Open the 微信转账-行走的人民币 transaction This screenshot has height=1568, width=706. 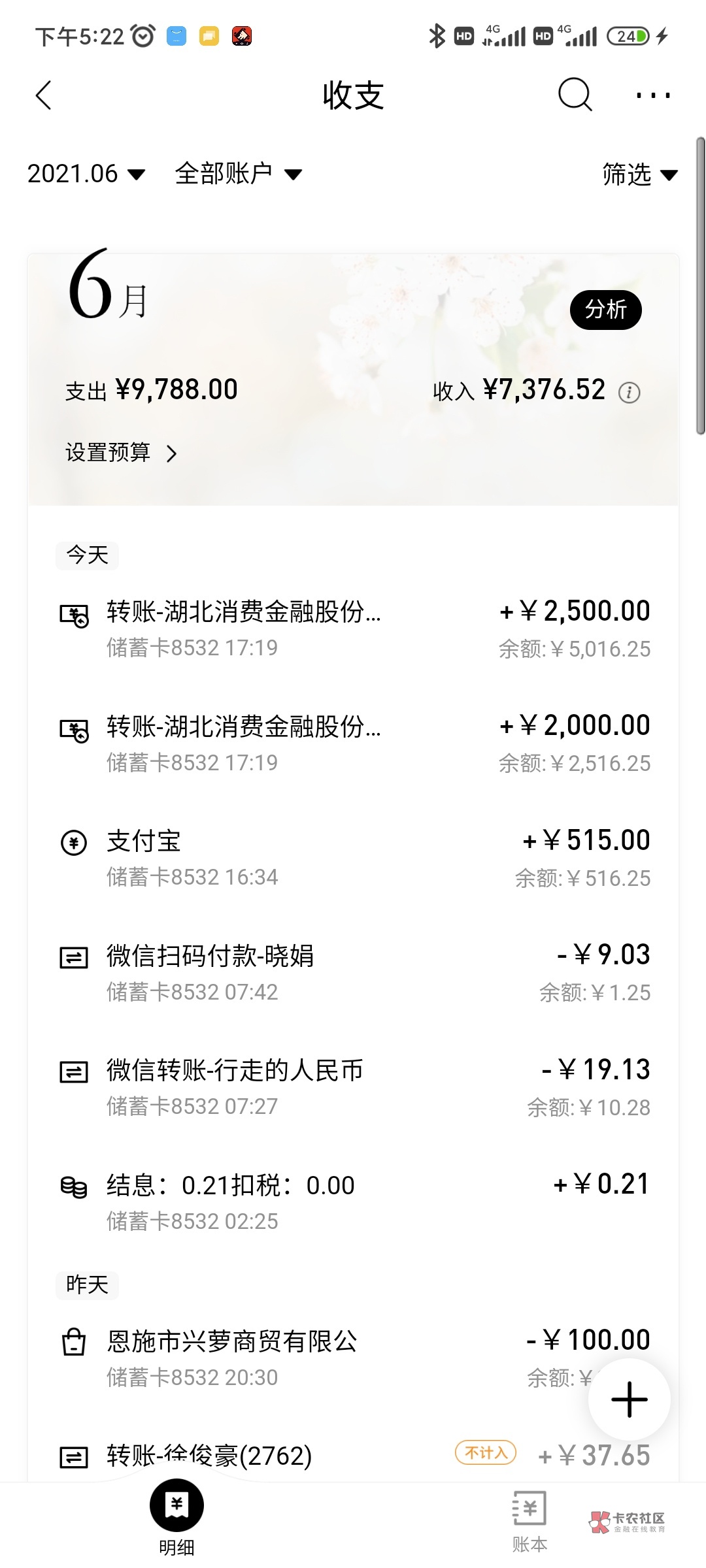[353, 1088]
